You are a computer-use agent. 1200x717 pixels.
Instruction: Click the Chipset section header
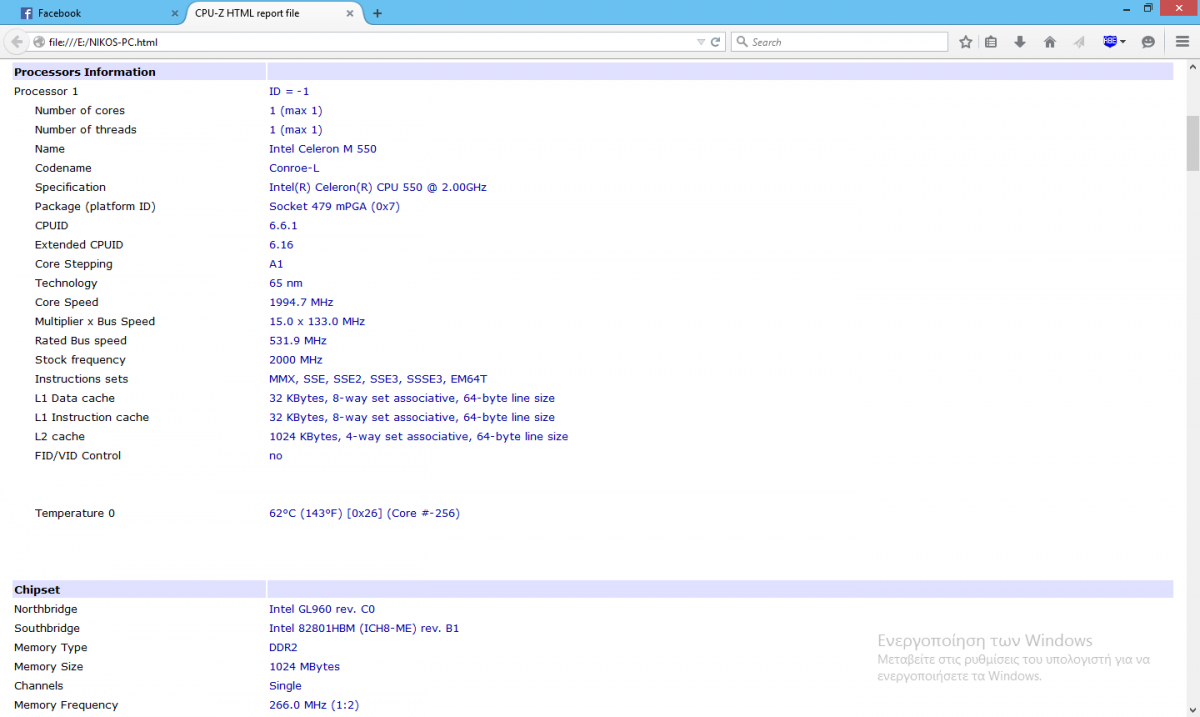[x=38, y=590]
